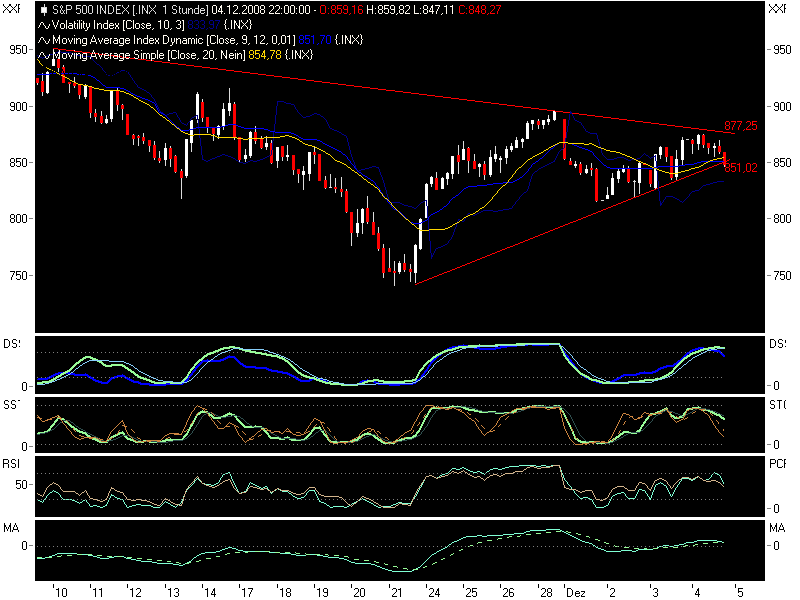This screenshot has width=800, height=600.
Task: Select the Moving Average Simple [Close, 20, Nein] label
Action: (149, 55)
